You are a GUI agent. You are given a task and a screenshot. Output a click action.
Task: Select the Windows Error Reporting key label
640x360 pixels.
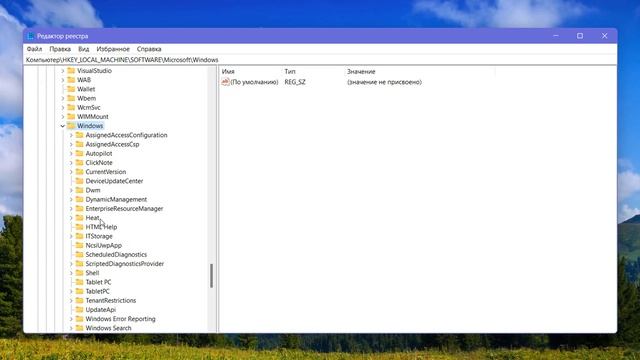tap(120, 319)
